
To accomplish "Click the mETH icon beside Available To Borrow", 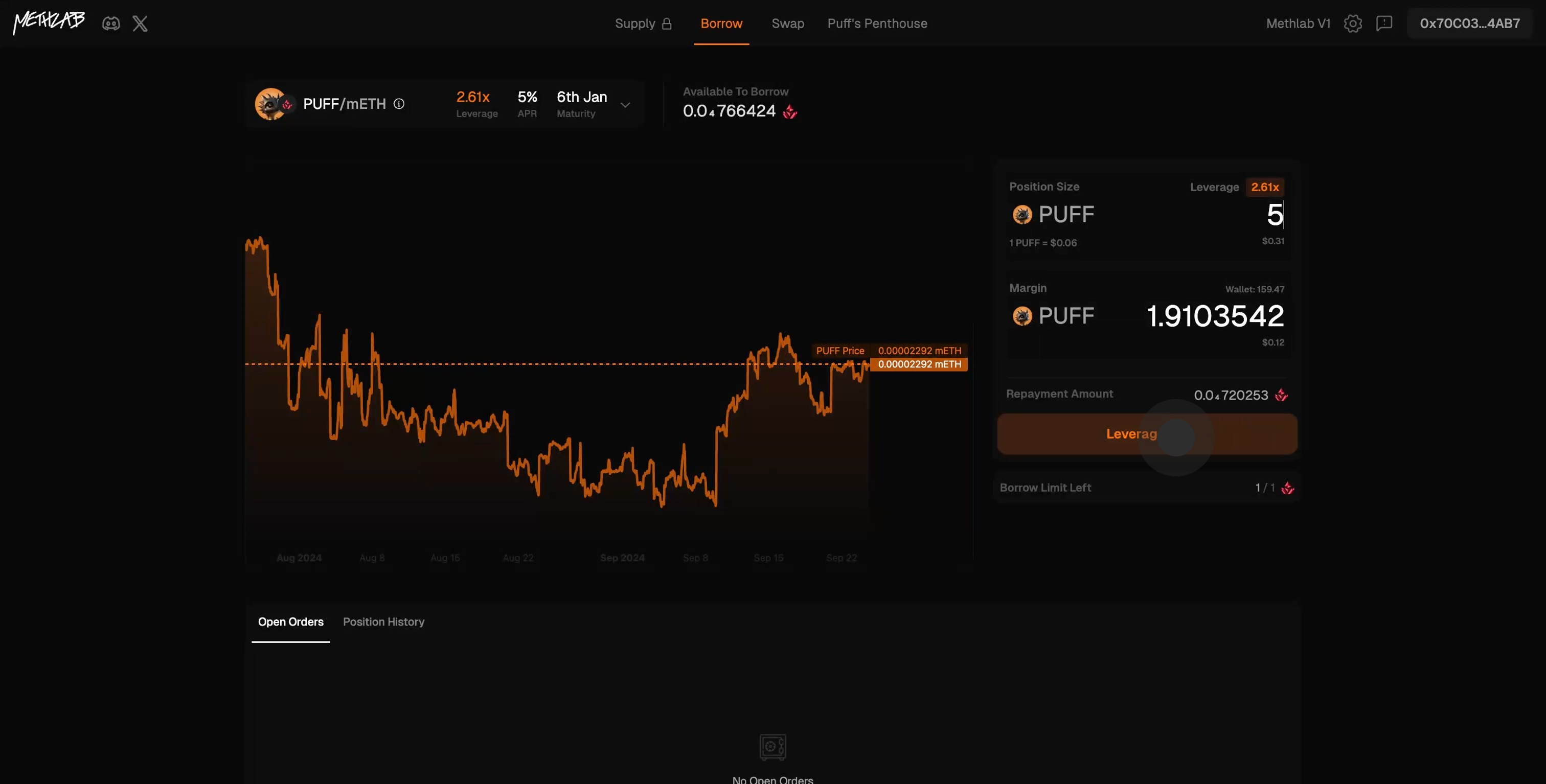I will [x=790, y=111].
